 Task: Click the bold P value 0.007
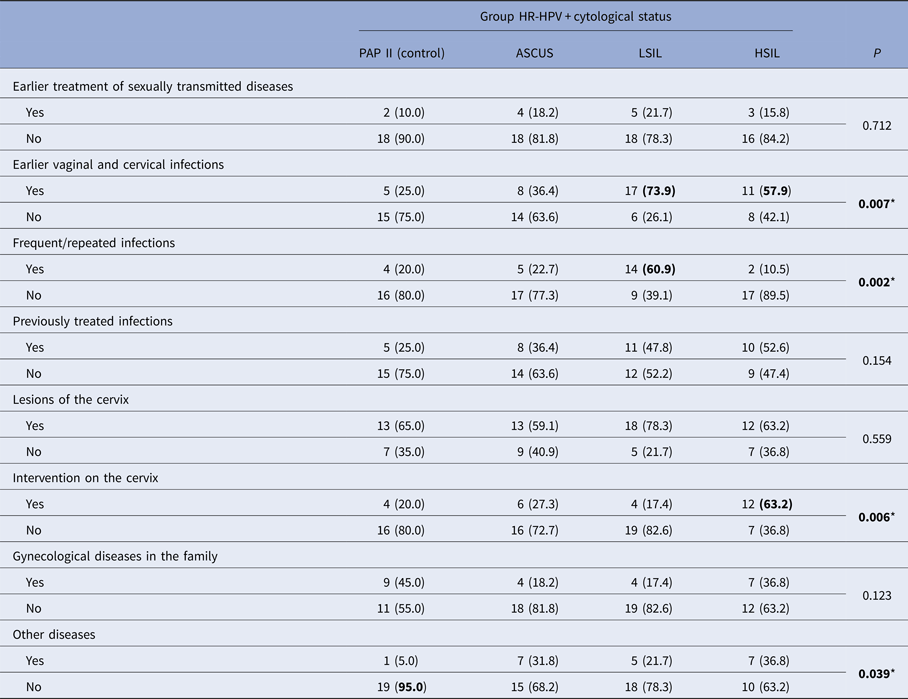pos(877,204)
